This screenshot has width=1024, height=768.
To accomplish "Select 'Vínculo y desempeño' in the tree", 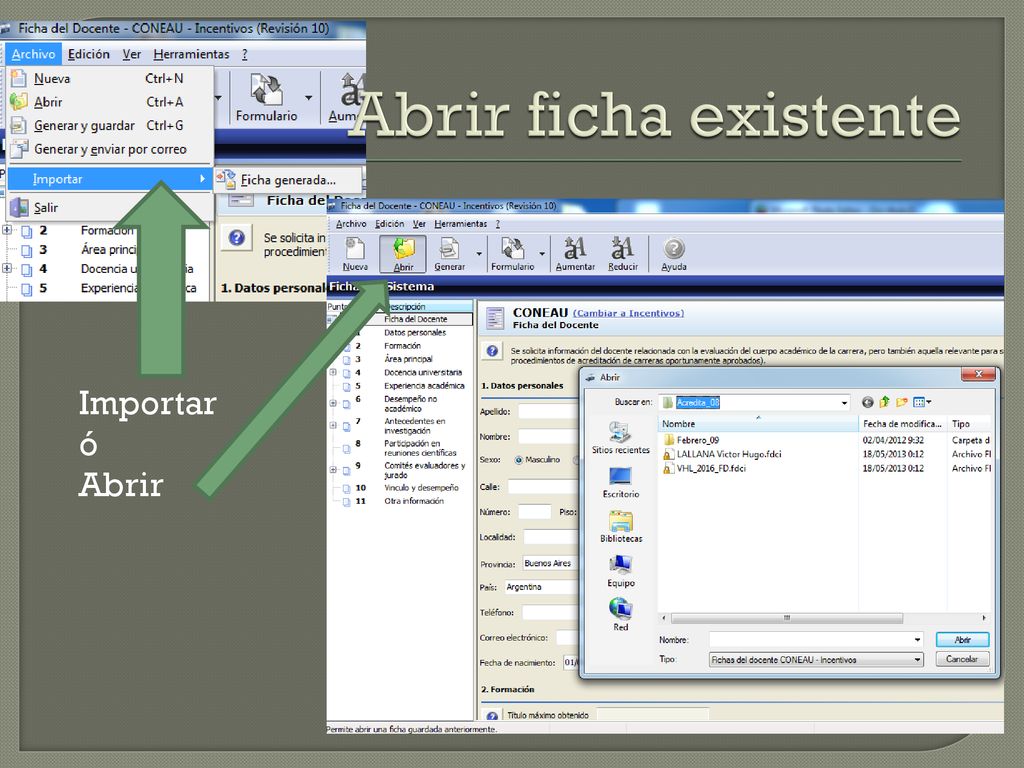I will pyautogui.click(x=421, y=488).
